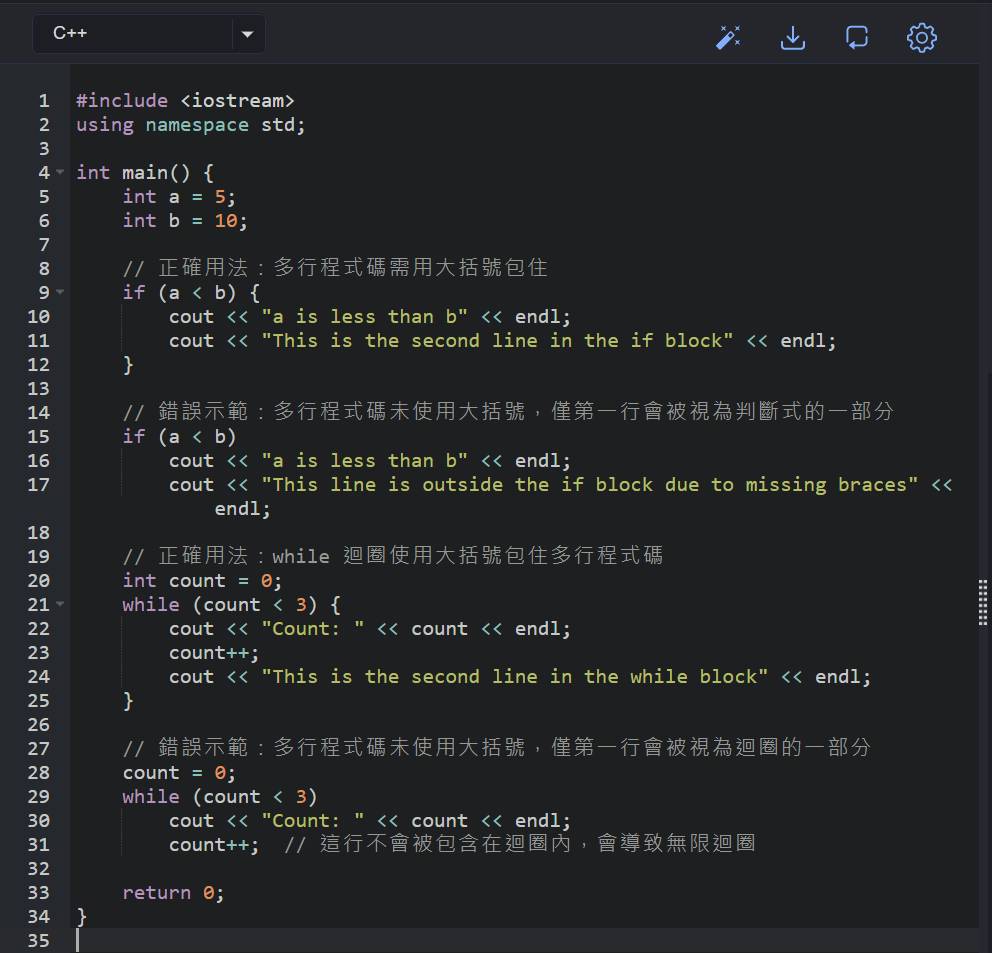Click the comment on line 14 about 判斷式
The height and width of the screenshot is (953, 992).
pyautogui.click(x=508, y=412)
